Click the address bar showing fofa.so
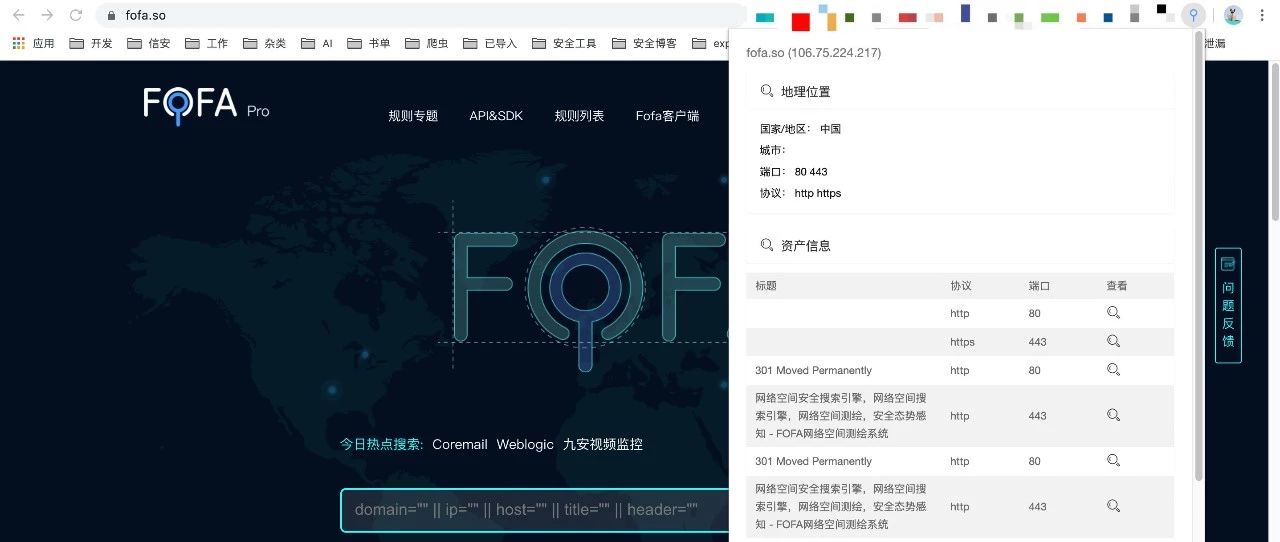Image resolution: width=1280 pixels, height=542 pixels. point(420,15)
